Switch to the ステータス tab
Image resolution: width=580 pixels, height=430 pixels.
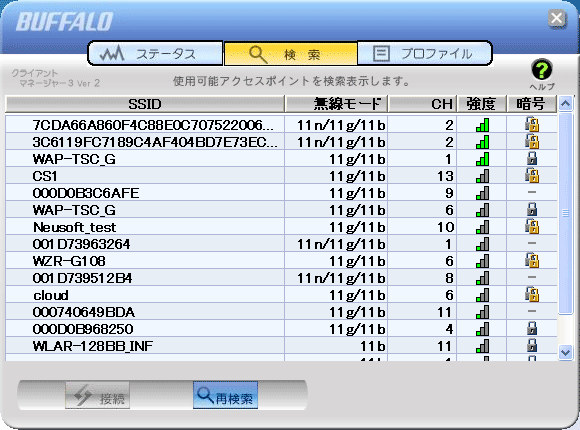pyautogui.click(x=156, y=54)
